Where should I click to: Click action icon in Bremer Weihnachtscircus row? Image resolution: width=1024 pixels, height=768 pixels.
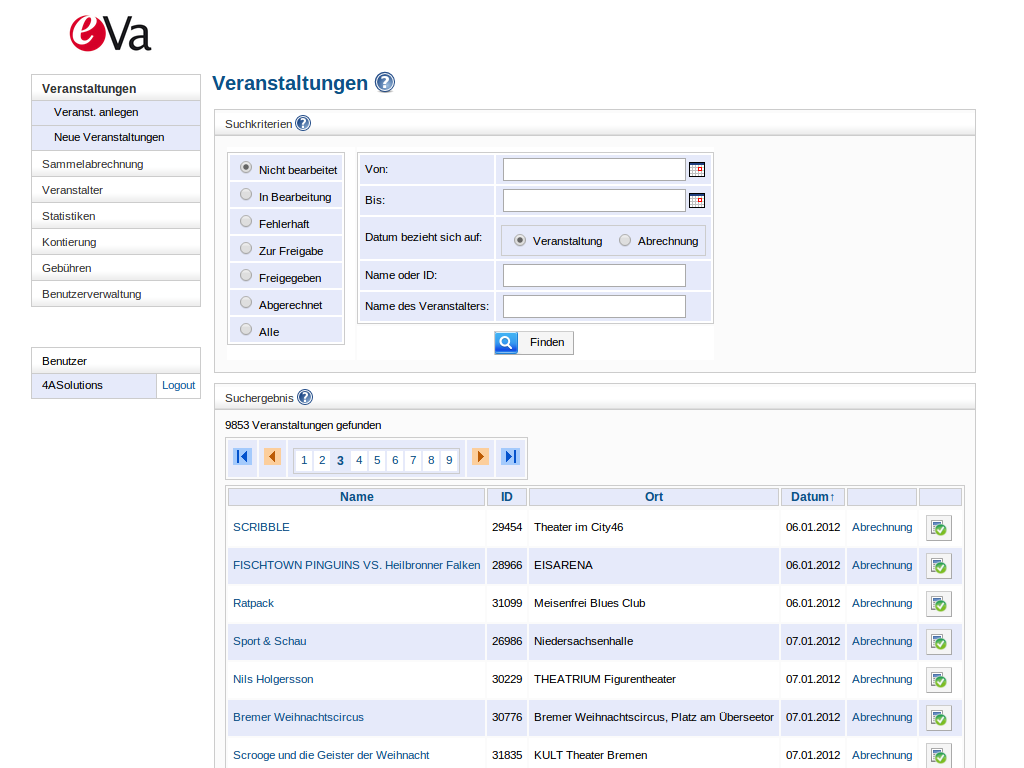coord(938,718)
